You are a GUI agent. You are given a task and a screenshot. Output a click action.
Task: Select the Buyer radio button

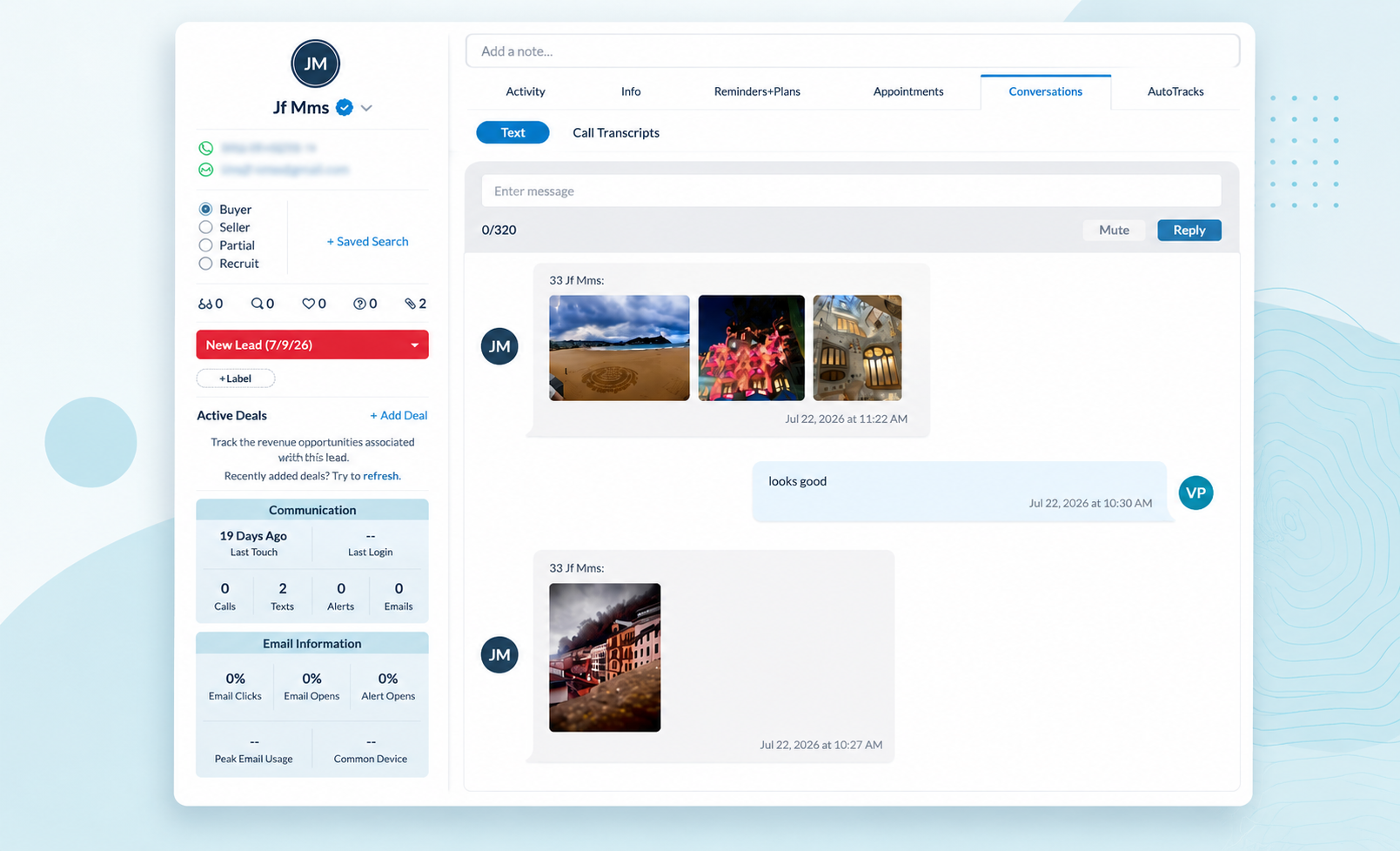point(205,209)
